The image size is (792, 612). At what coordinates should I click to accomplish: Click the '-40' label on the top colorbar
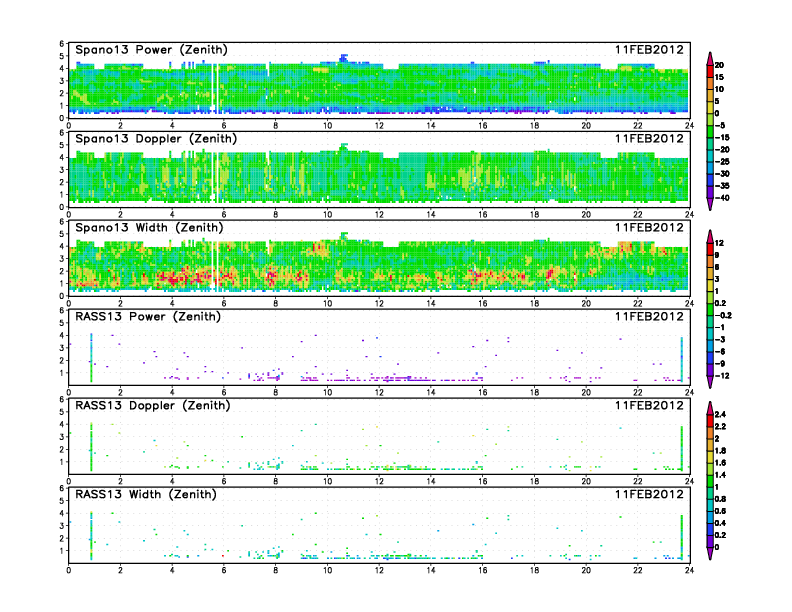[x=722, y=198]
